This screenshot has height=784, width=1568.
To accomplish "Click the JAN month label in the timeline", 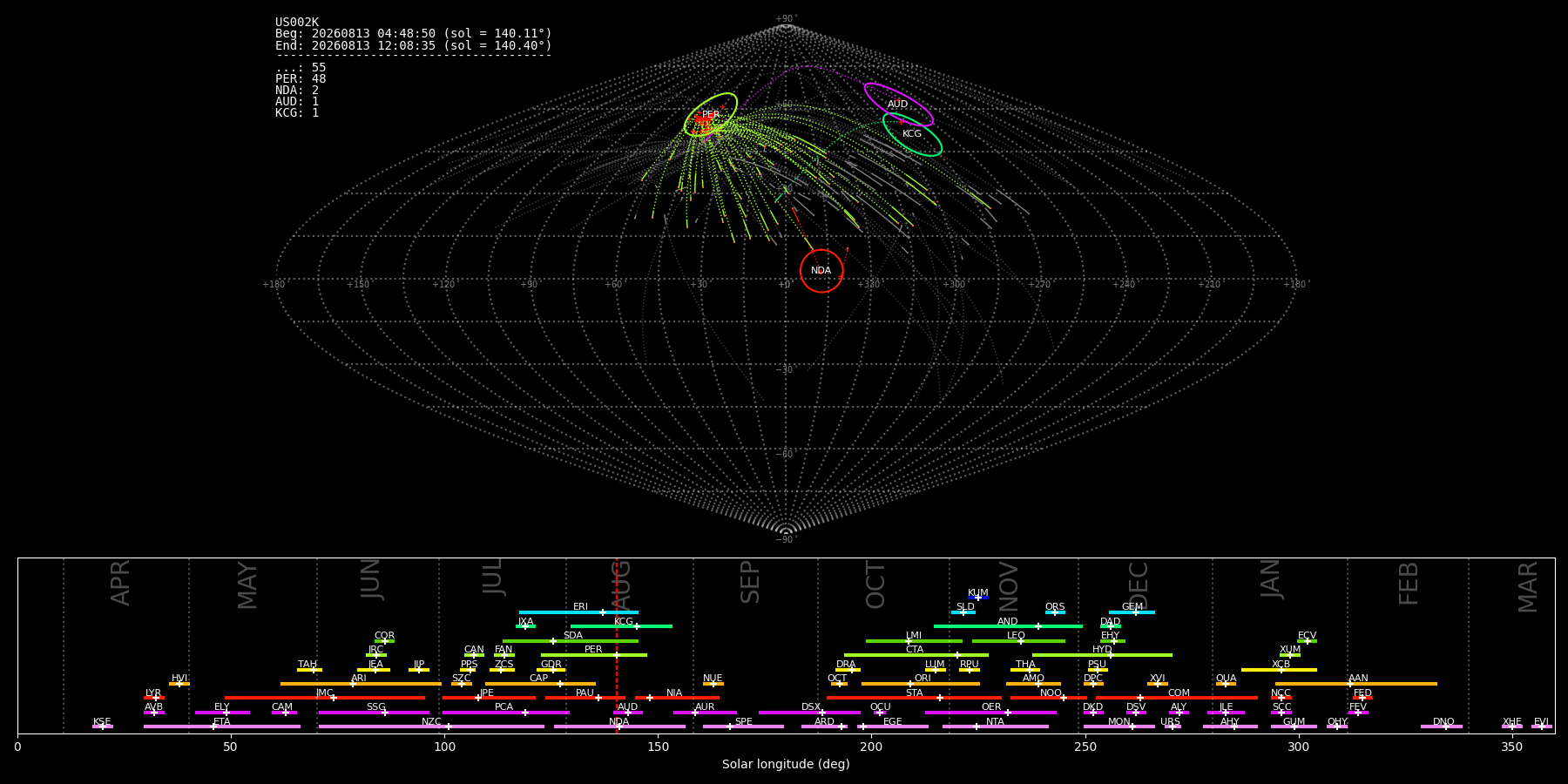I will (x=1271, y=578).
